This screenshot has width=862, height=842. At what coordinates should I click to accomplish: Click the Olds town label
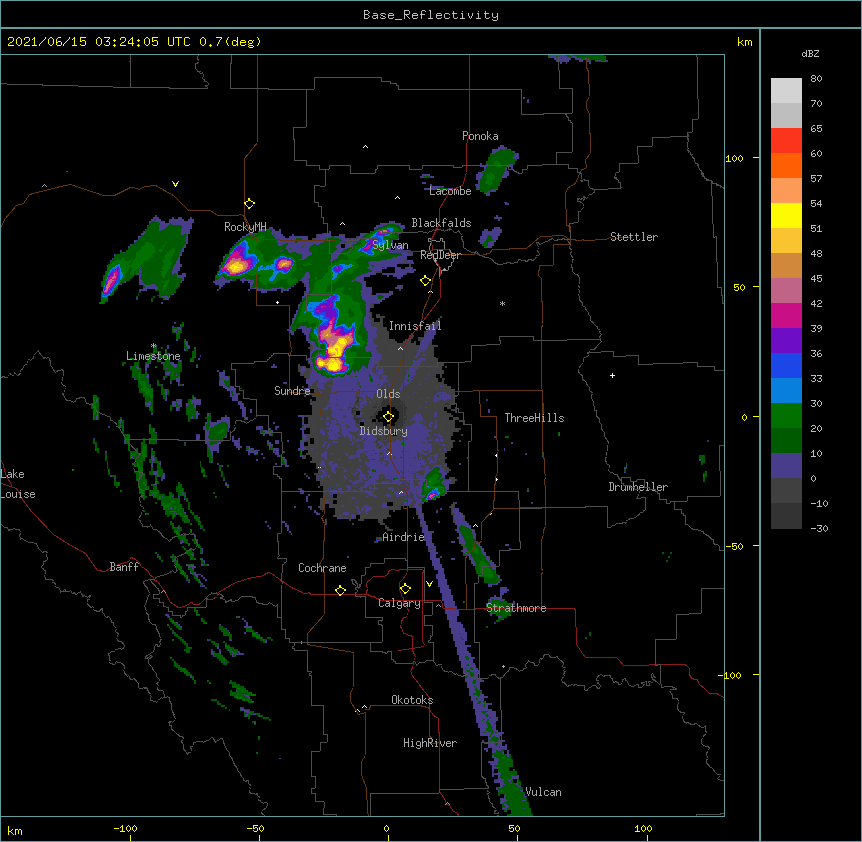coord(388,394)
